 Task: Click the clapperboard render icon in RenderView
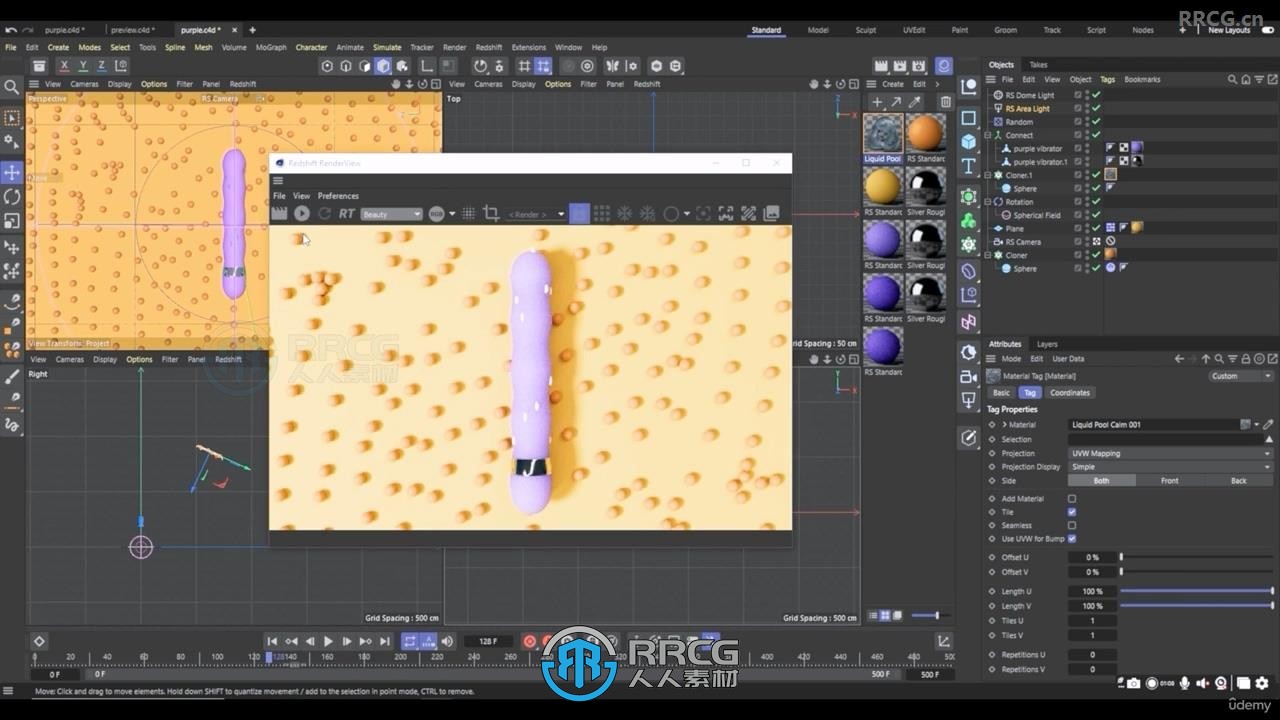(280, 213)
